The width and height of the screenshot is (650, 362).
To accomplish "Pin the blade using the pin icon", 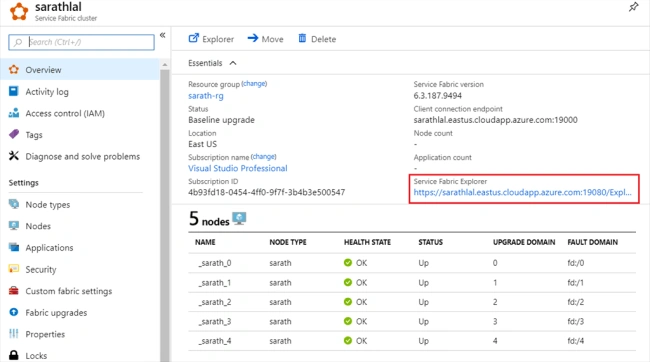I will 633,7.
